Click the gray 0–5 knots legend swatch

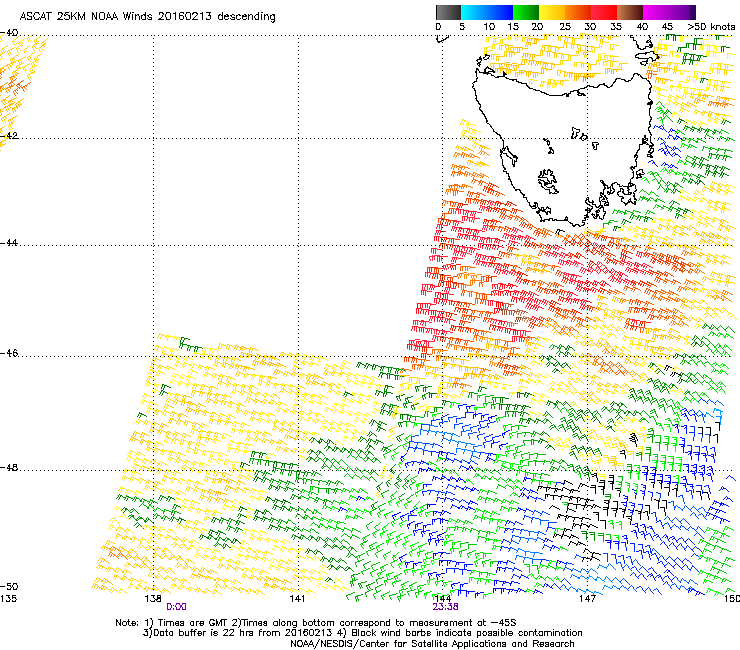[448, 12]
